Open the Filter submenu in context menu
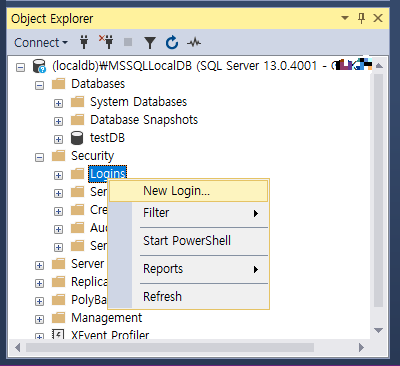The height and width of the screenshot is (366, 400). click(188, 213)
